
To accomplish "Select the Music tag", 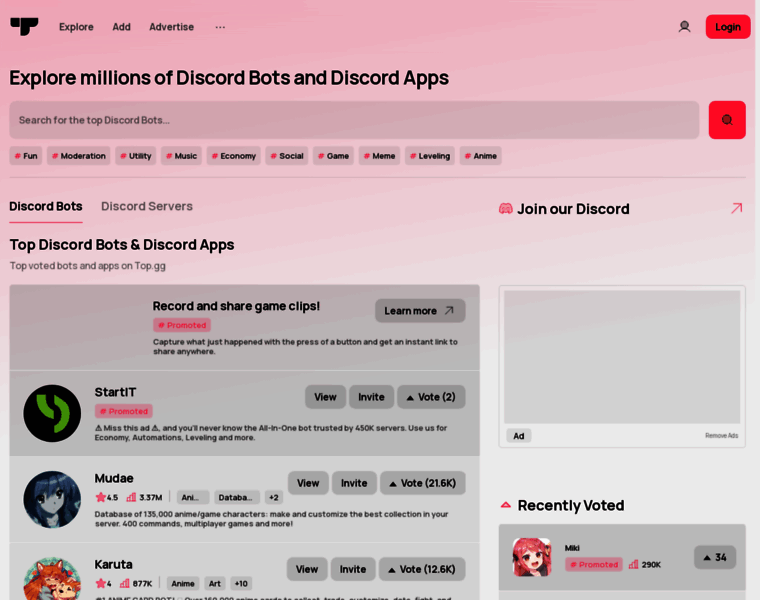I will pyautogui.click(x=181, y=156).
